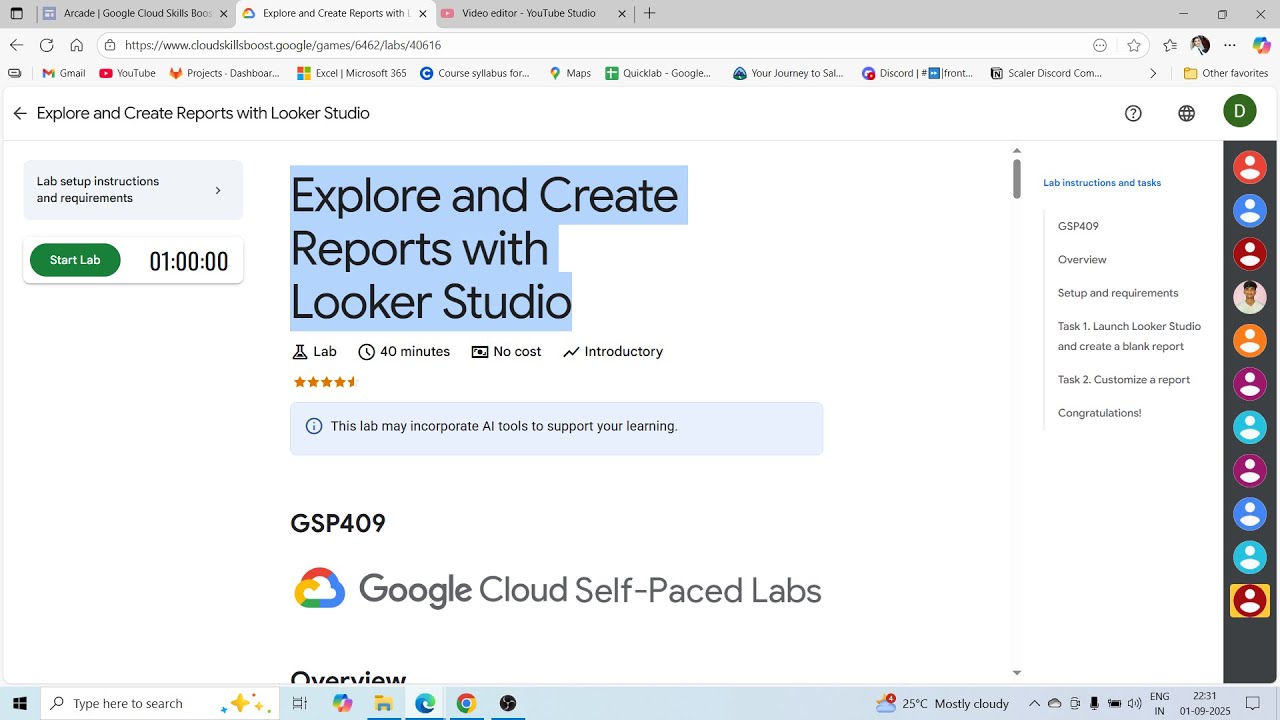Show hidden system tray icons
The image size is (1280, 720).
[x=1034, y=703]
